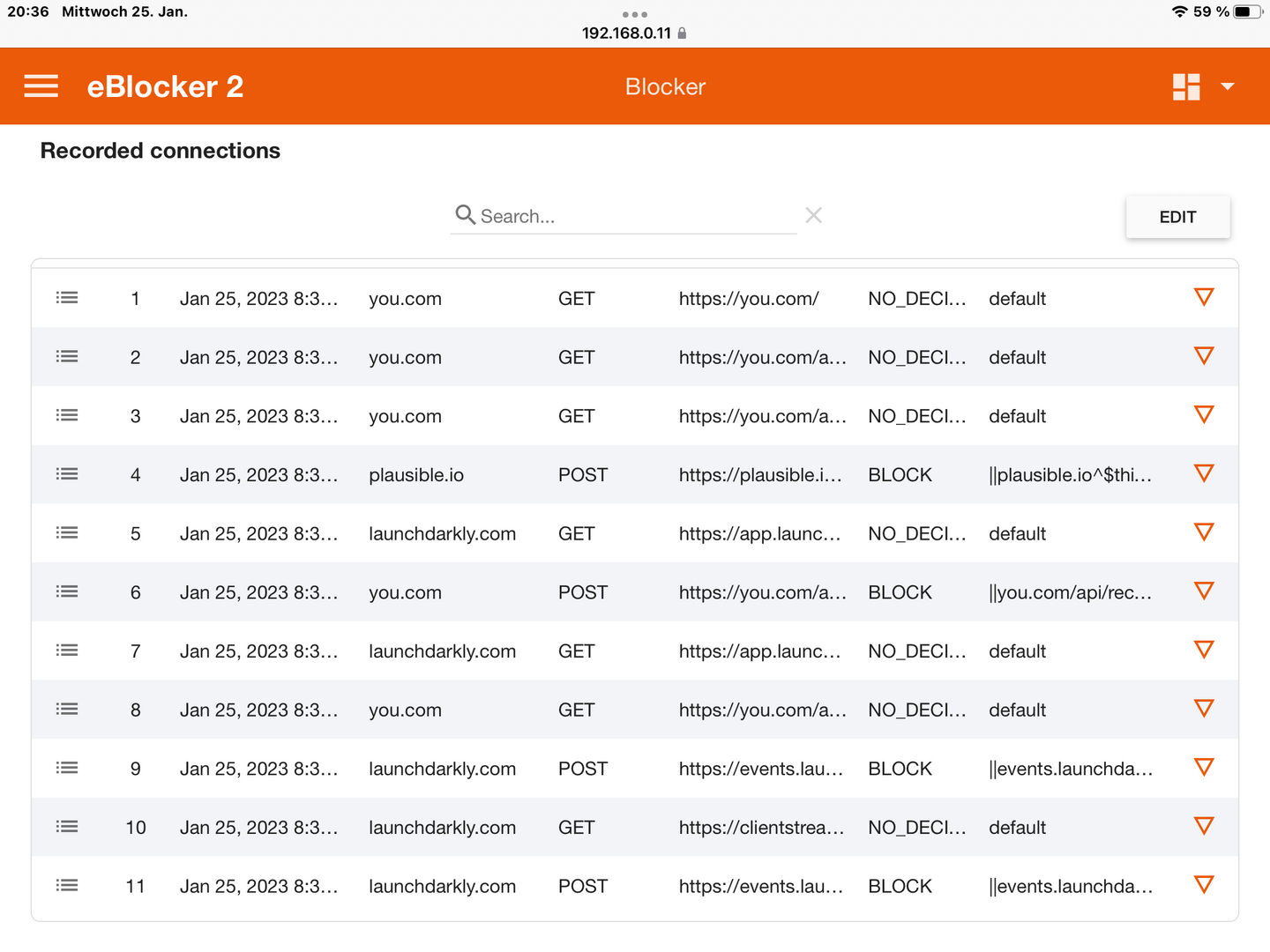1270x952 pixels.
Task: Tap the Wi-Fi status icon
Action: pos(1180,11)
